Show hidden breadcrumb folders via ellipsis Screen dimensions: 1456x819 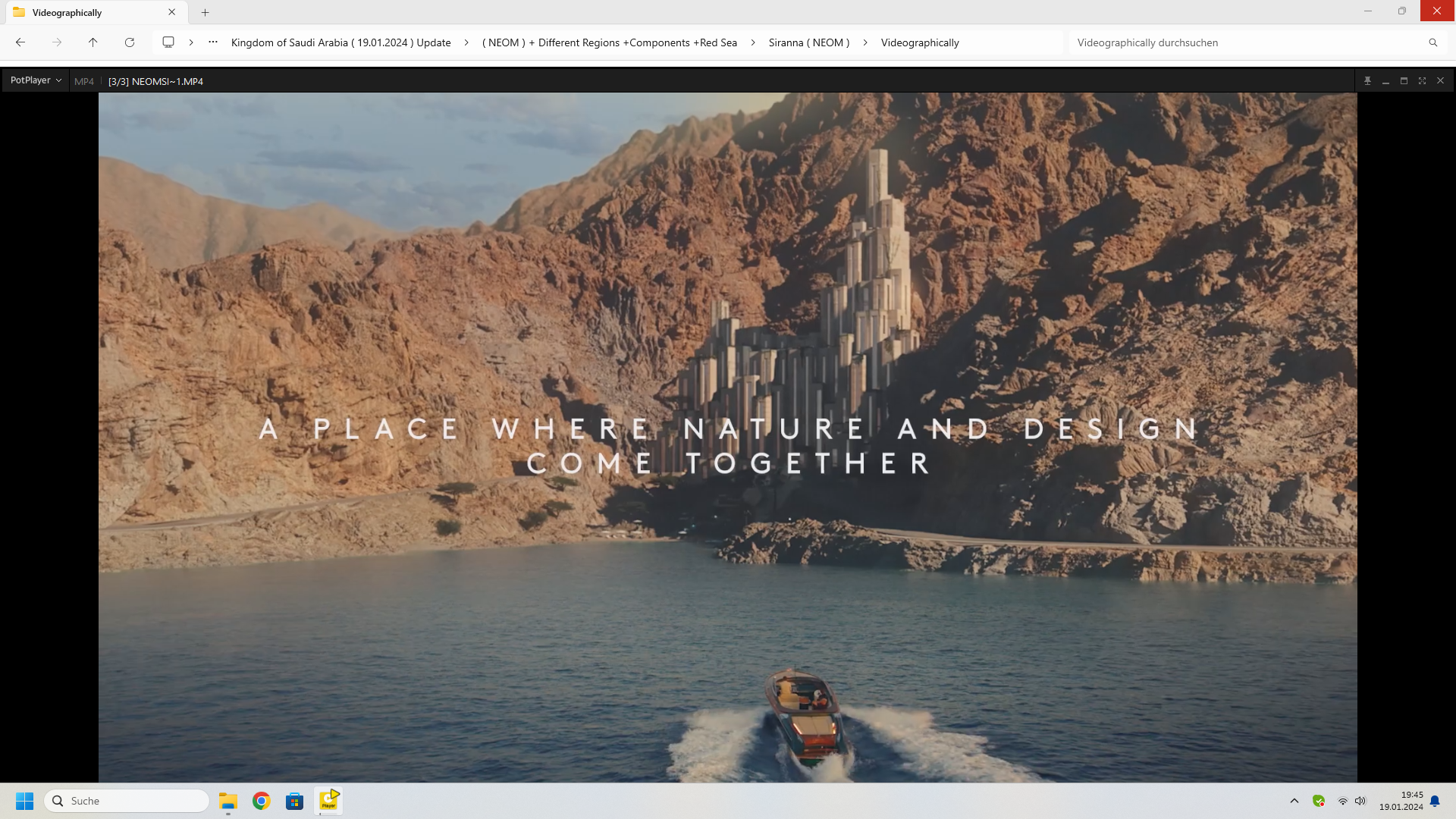tap(213, 42)
